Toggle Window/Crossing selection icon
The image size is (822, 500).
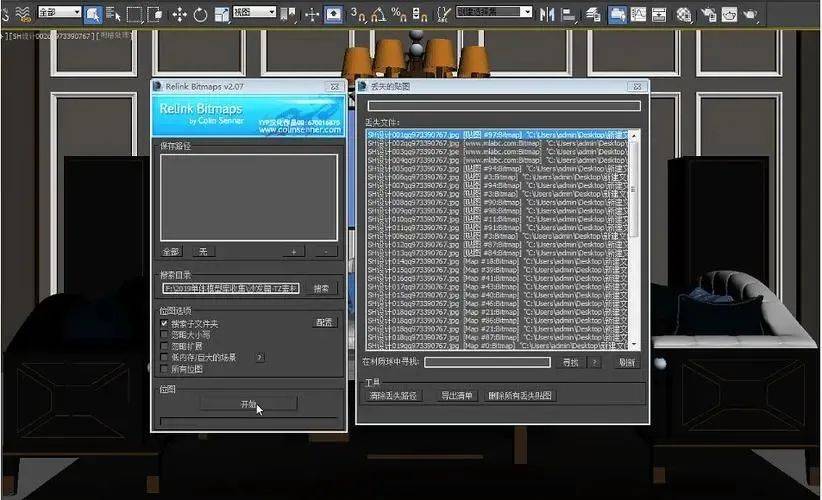[155, 14]
